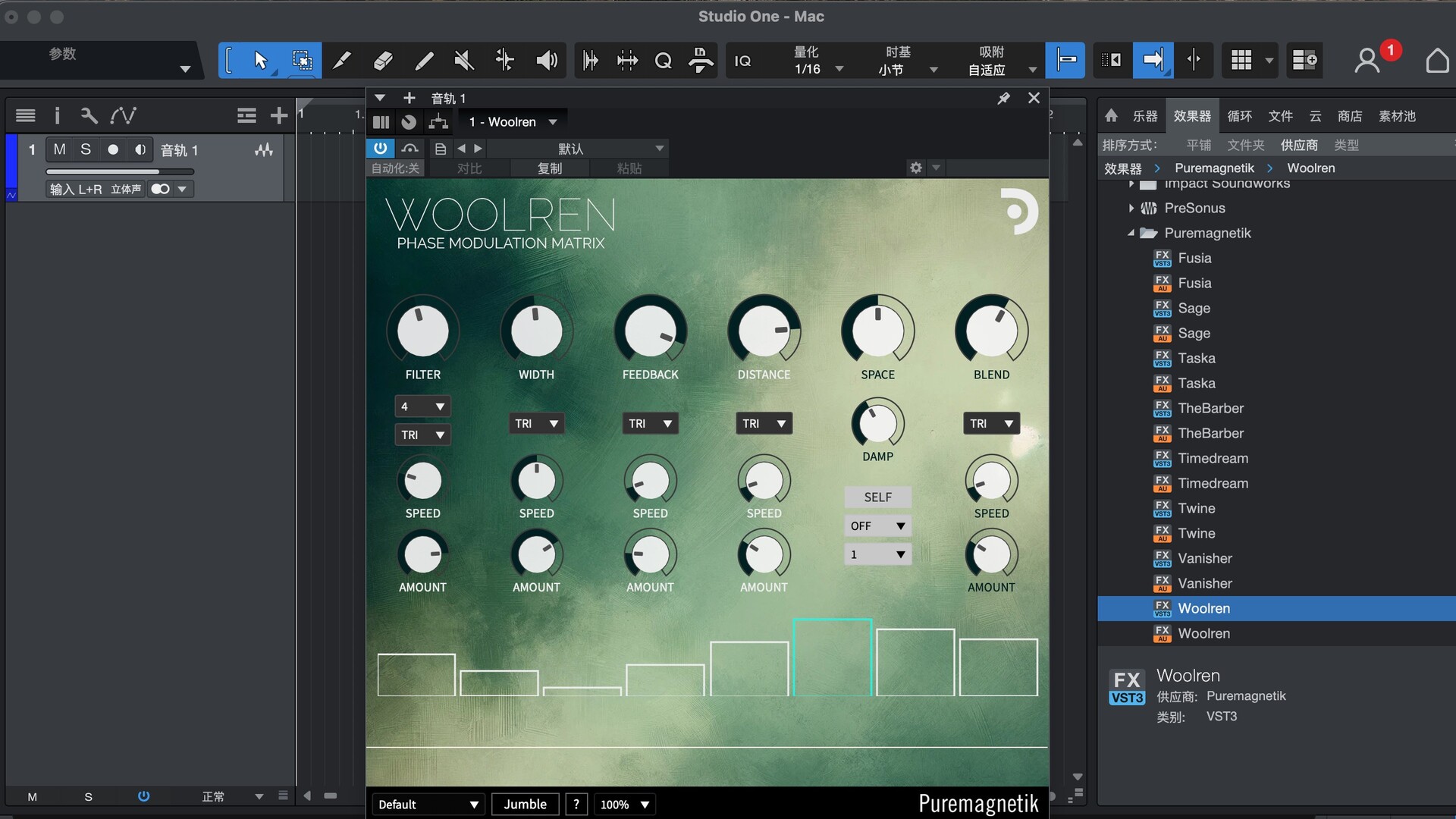Switch to 乐器 browser tab
The image size is (1456, 819).
pos(1145,116)
